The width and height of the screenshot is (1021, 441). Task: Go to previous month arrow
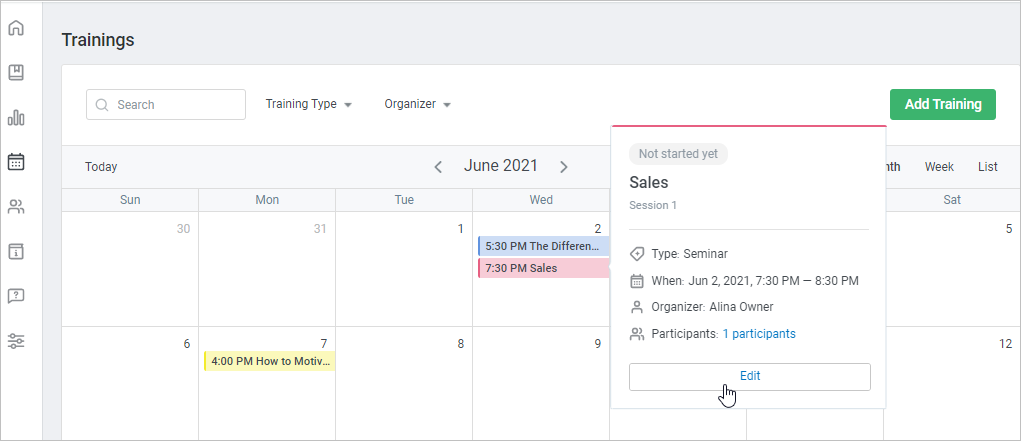438,167
